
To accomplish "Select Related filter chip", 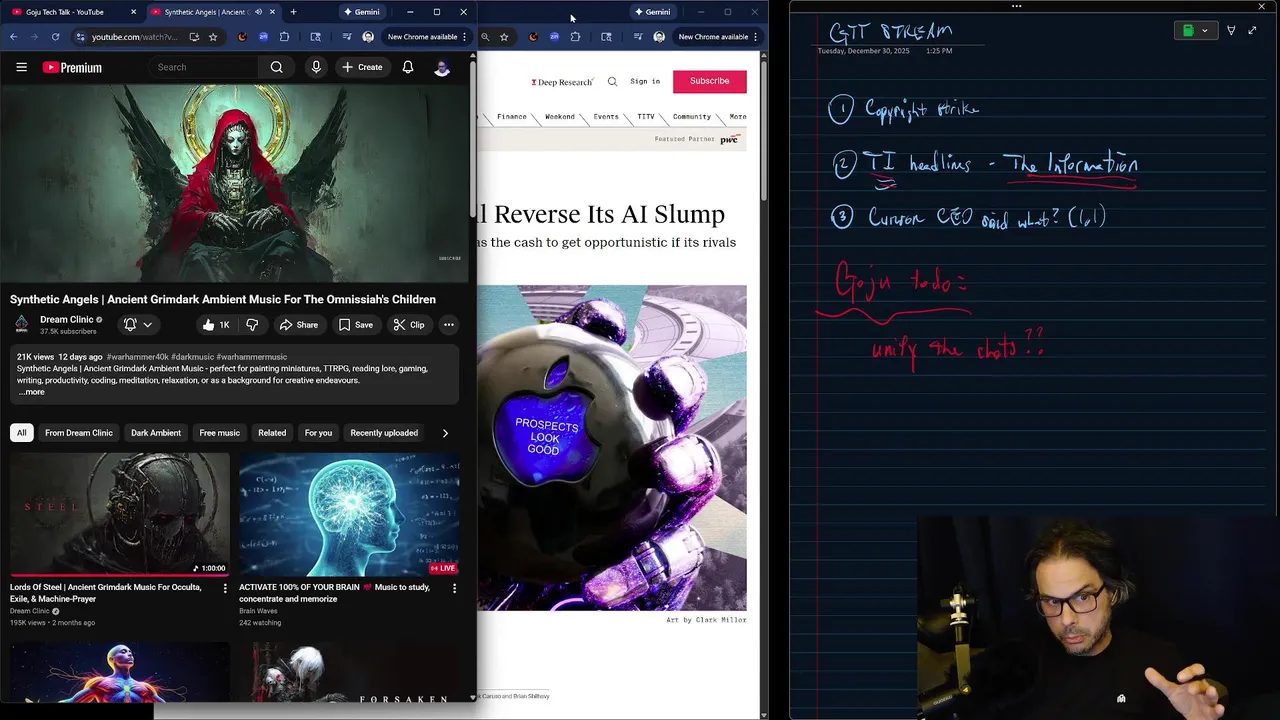I will [272, 433].
